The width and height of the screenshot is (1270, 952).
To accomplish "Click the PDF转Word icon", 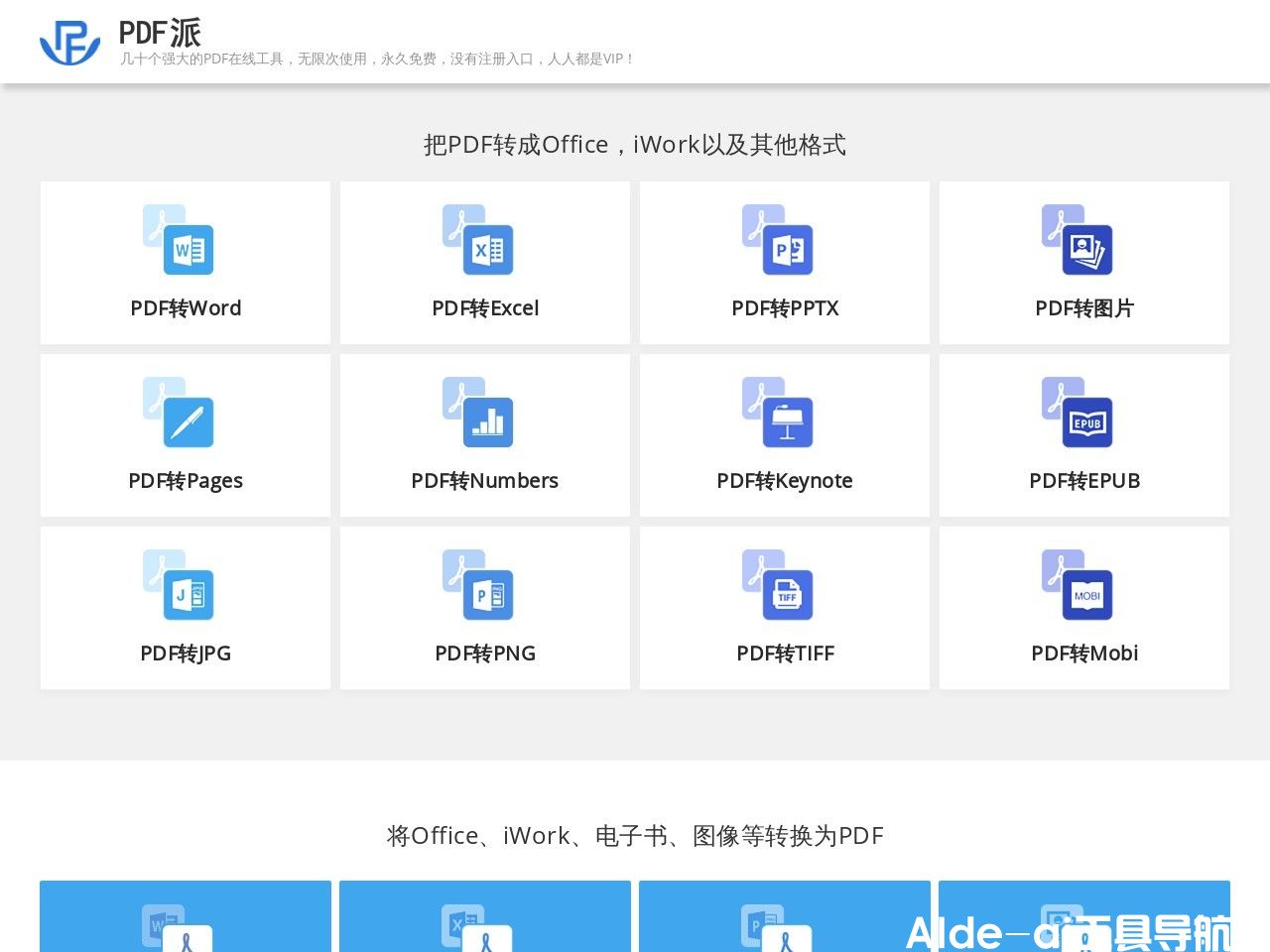I will coord(179,239).
